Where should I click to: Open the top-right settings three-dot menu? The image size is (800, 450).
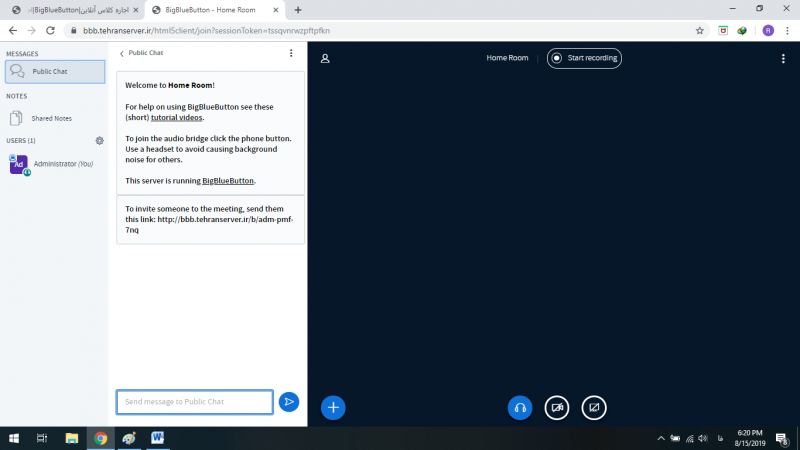[x=783, y=58]
